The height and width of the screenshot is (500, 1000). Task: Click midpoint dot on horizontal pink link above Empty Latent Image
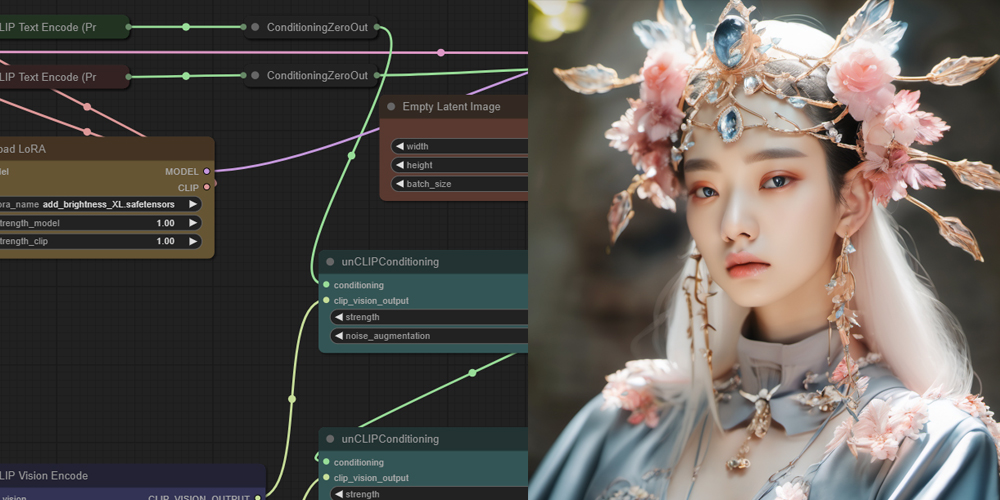click(x=441, y=52)
